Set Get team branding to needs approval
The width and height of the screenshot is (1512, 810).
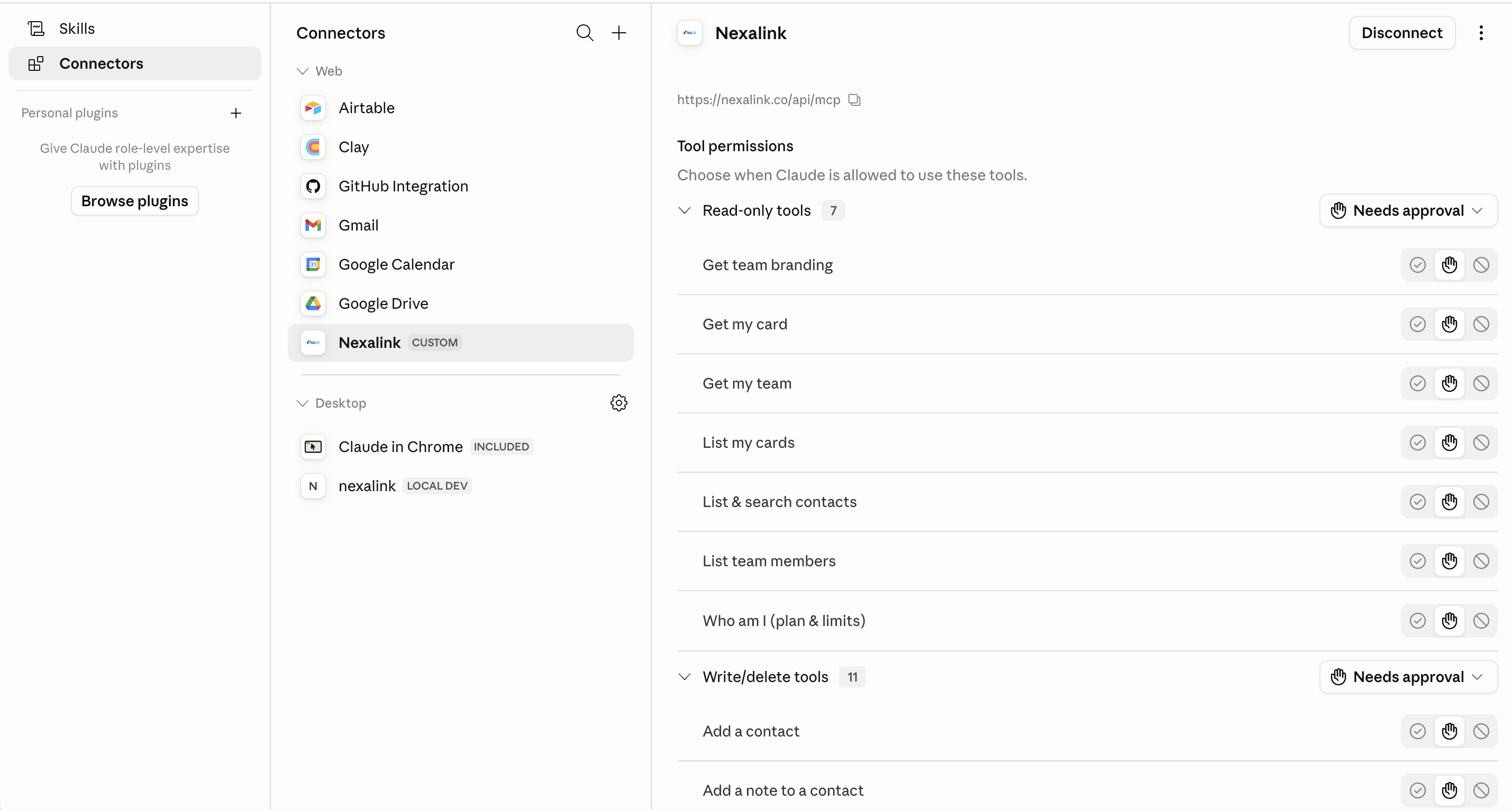coord(1449,265)
